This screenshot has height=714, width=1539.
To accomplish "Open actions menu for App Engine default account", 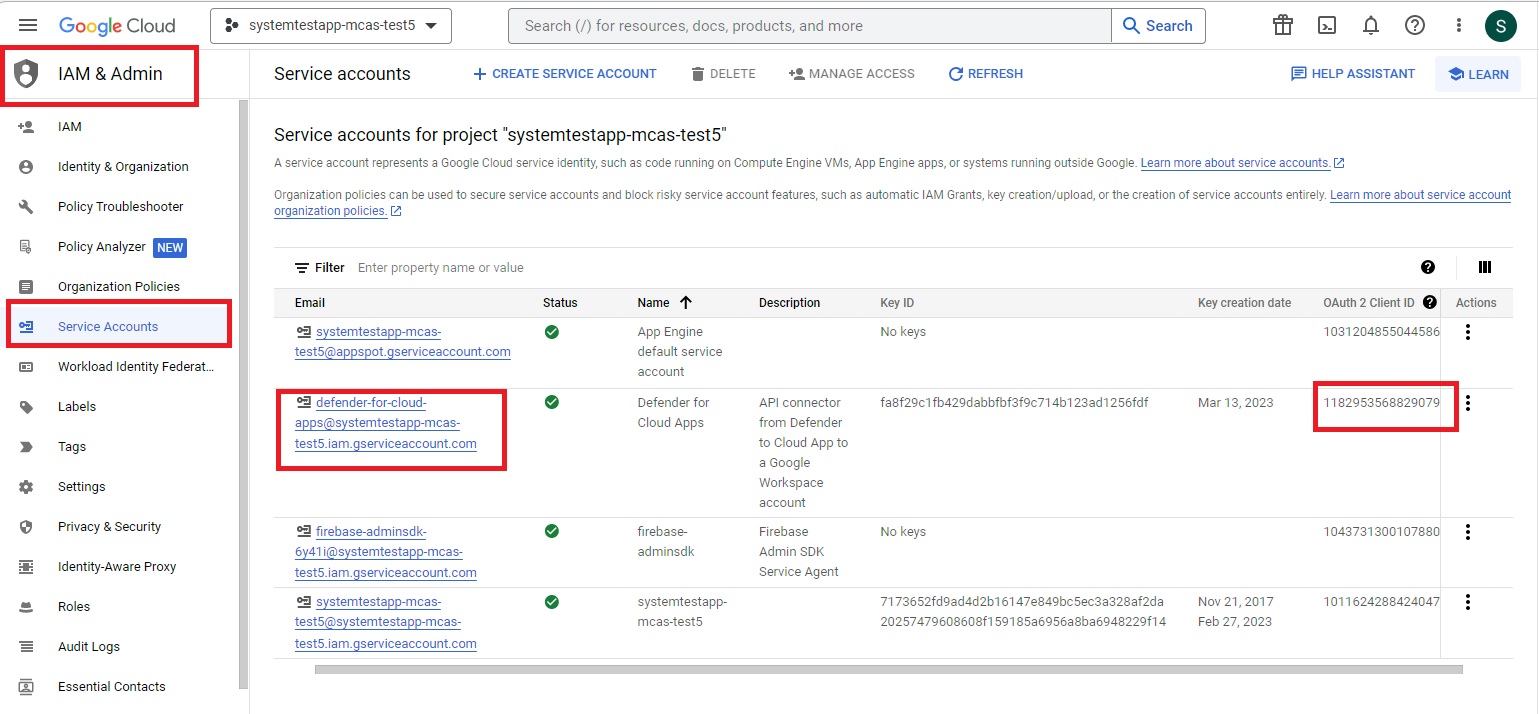I will [x=1468, y=332].
